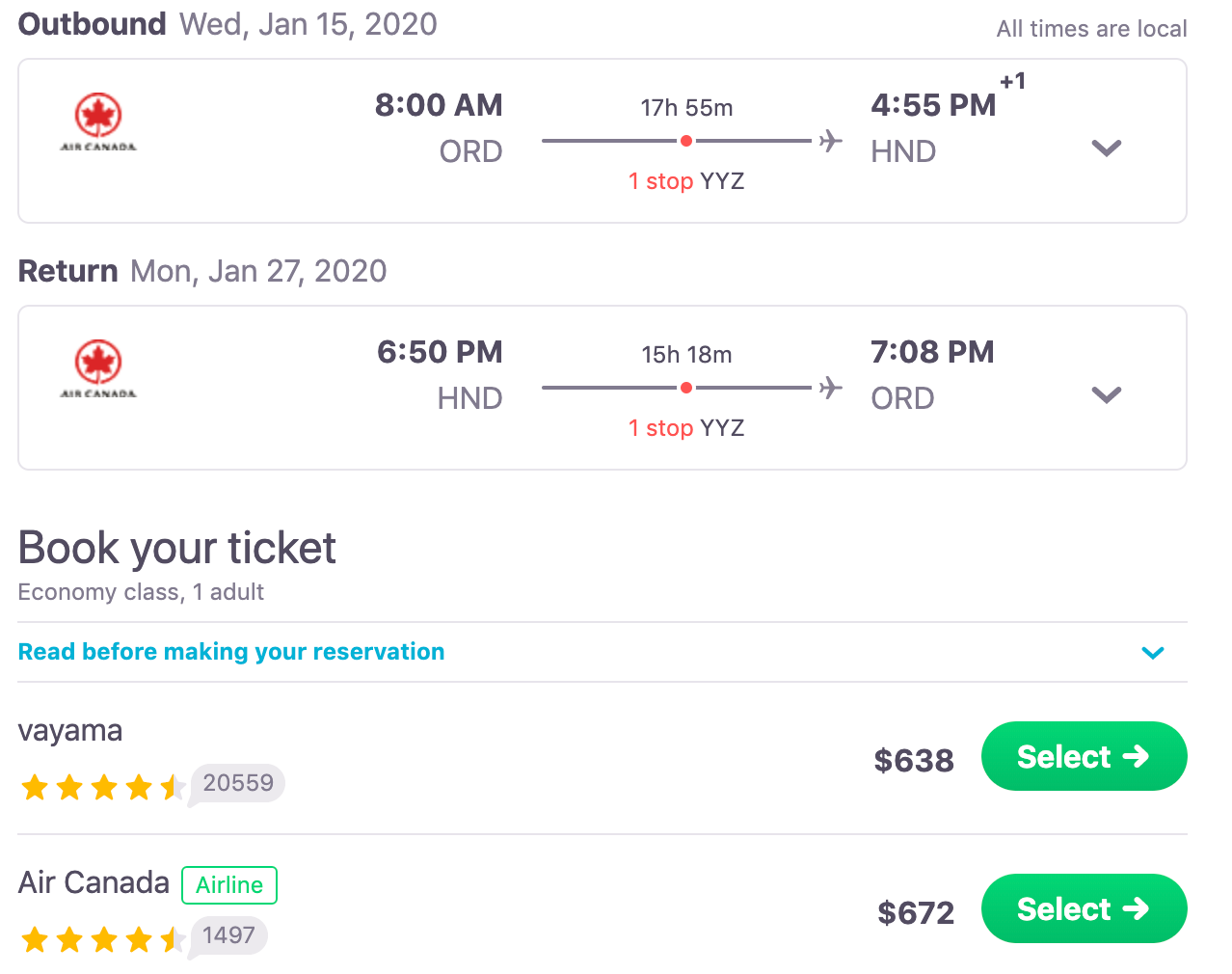Click the return 1 stop YYZ label
Viewport: 1232px width, 974px height.
(686, 428)
